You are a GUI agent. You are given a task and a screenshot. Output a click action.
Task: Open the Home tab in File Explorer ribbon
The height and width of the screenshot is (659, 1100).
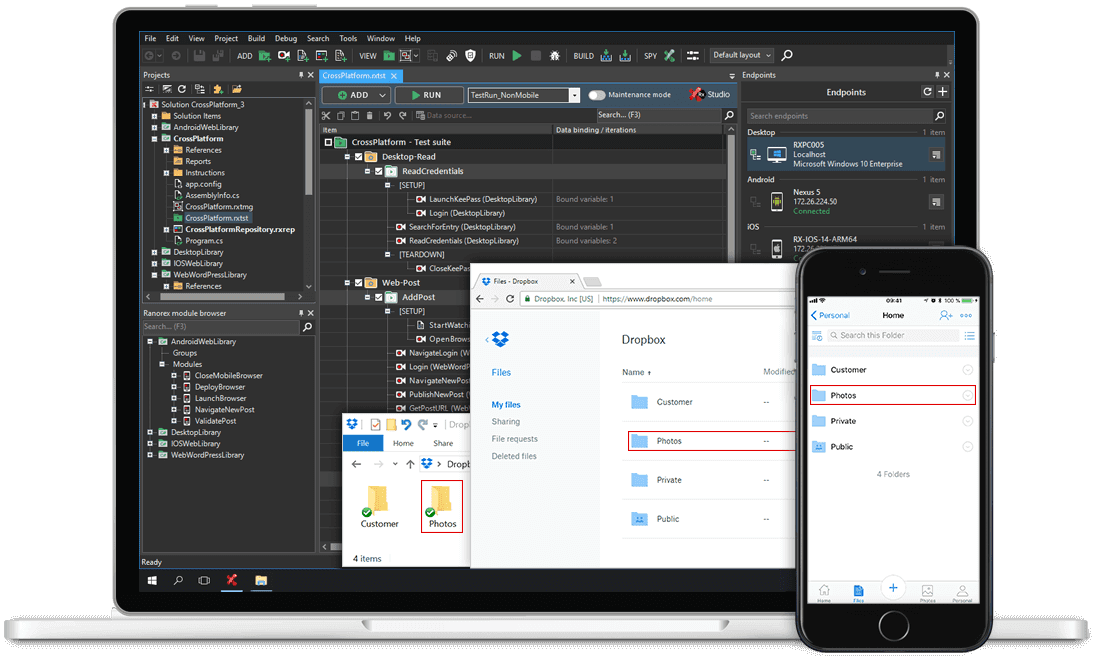point(403,444)
